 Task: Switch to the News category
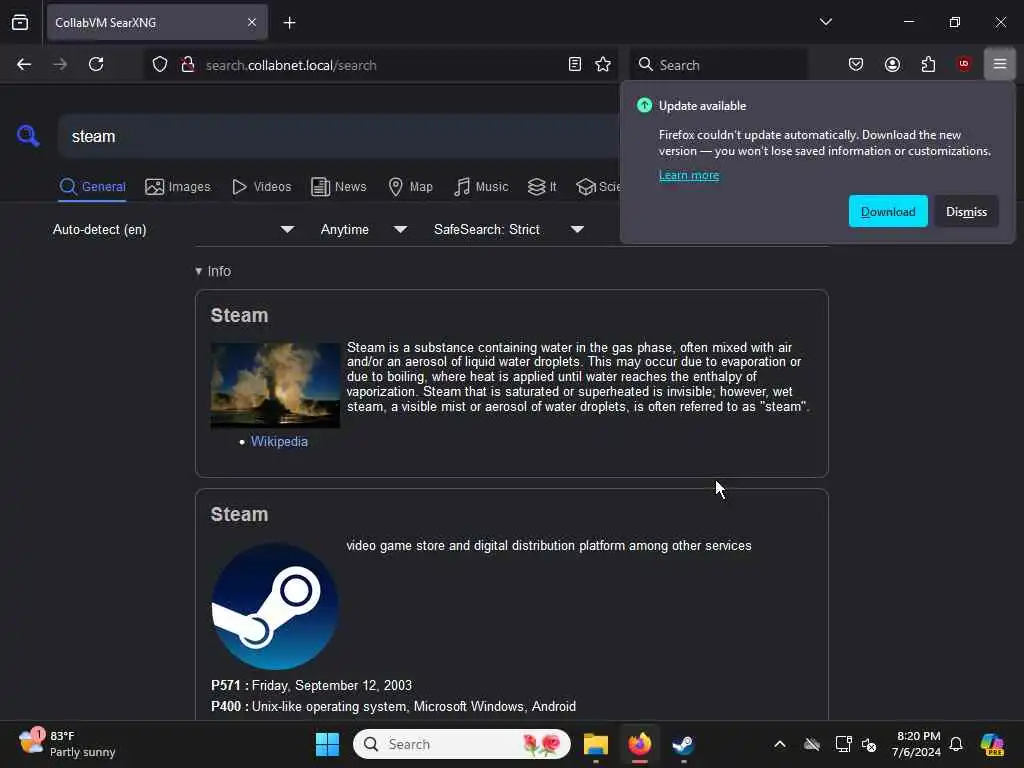tap(338, 187)
